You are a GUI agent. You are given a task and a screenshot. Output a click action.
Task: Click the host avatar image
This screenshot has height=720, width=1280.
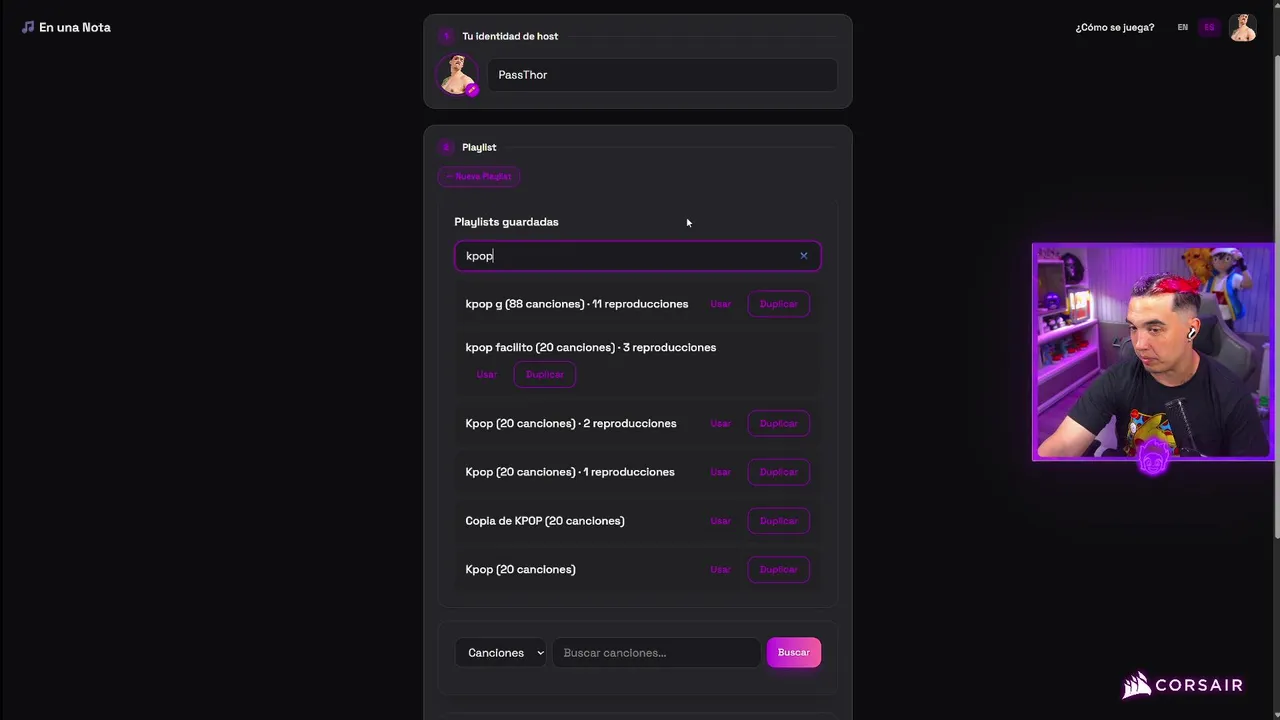click(x=457, y=74)
